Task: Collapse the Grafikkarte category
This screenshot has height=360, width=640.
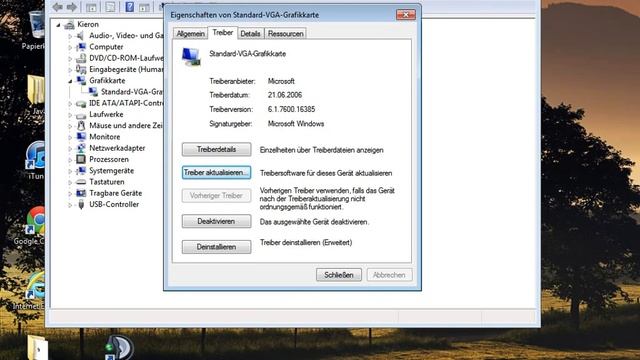Action: coord(70,81)
